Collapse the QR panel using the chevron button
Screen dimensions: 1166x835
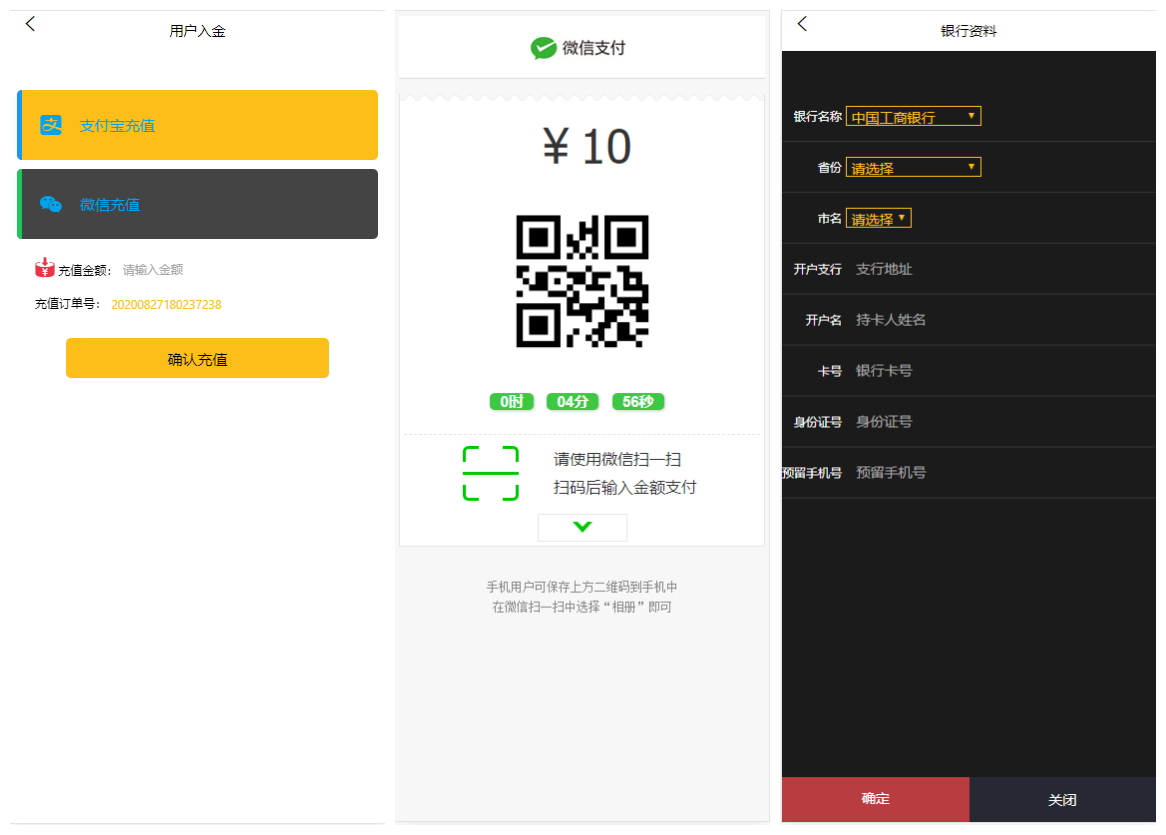(x=582, y=527)
